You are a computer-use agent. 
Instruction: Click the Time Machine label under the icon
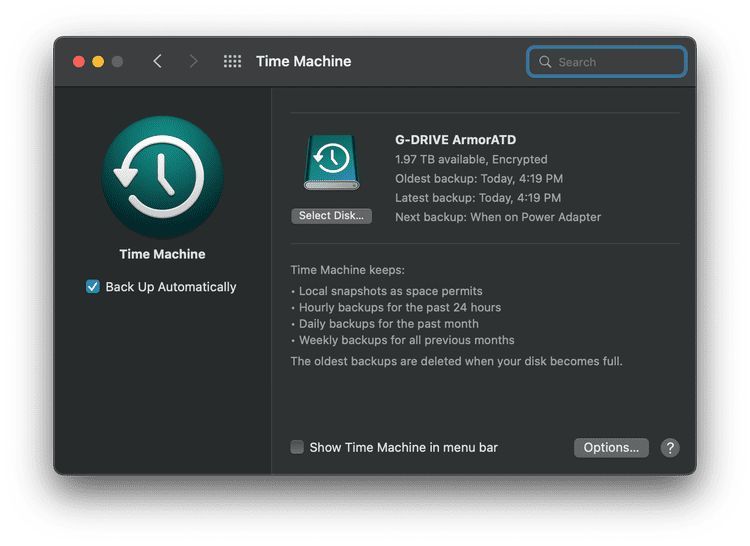(x=162, y=255)
